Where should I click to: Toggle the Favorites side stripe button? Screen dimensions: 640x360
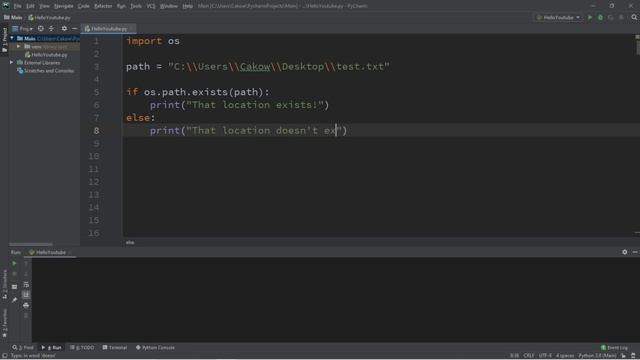(x=4, y=323)
